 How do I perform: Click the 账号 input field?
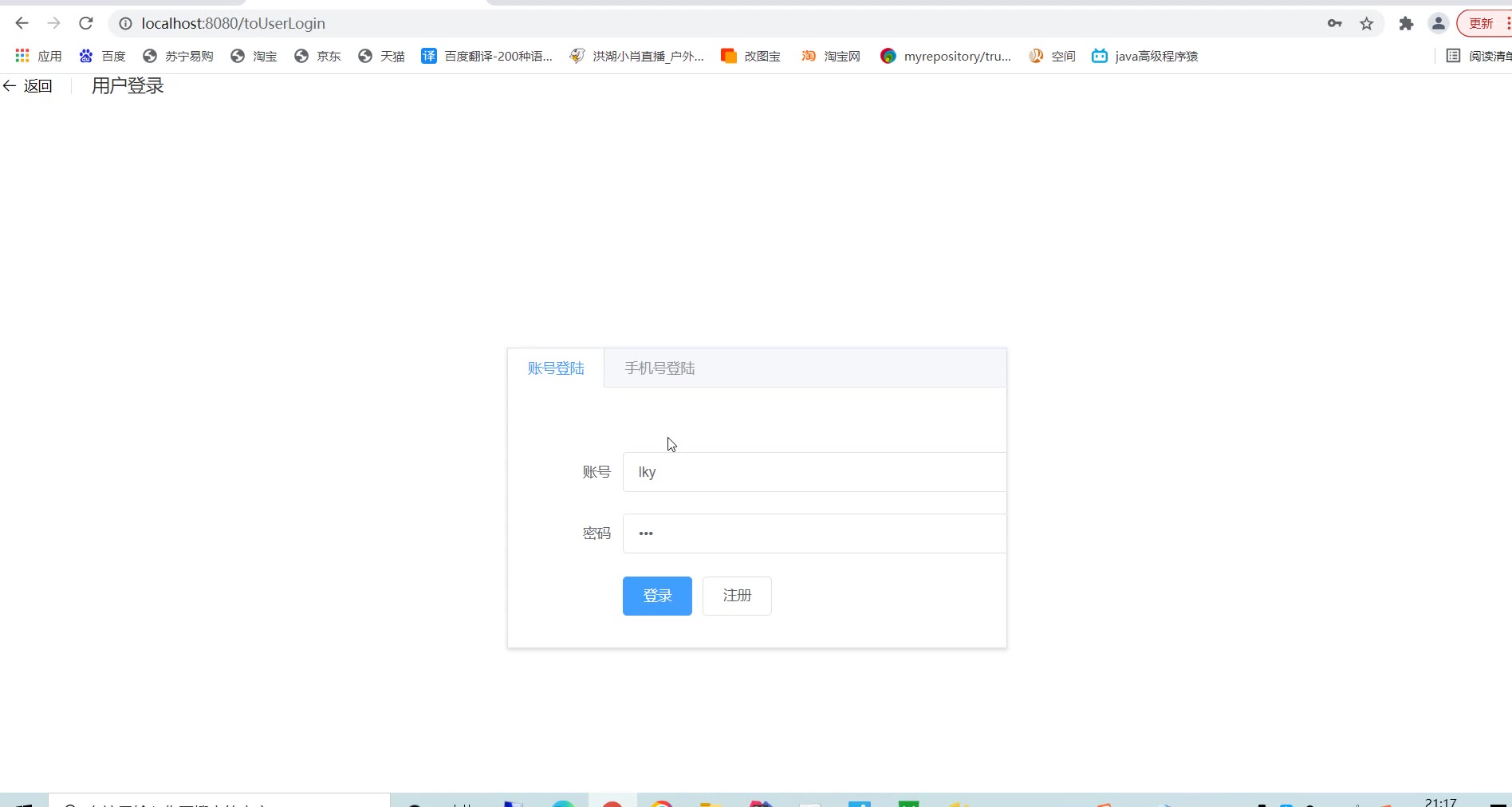click(814, 472)
